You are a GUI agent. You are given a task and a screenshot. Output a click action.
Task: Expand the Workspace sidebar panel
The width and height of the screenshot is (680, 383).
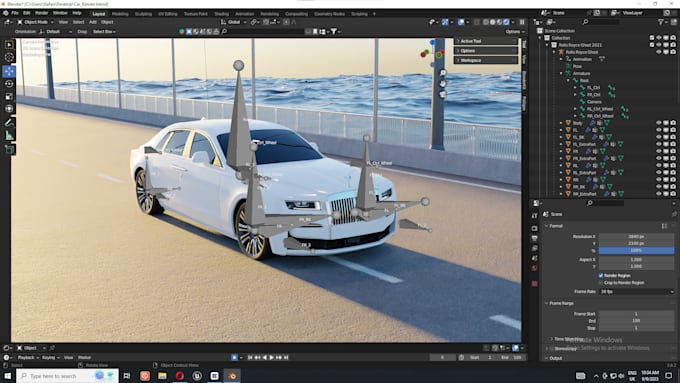(x=486, y=60)
